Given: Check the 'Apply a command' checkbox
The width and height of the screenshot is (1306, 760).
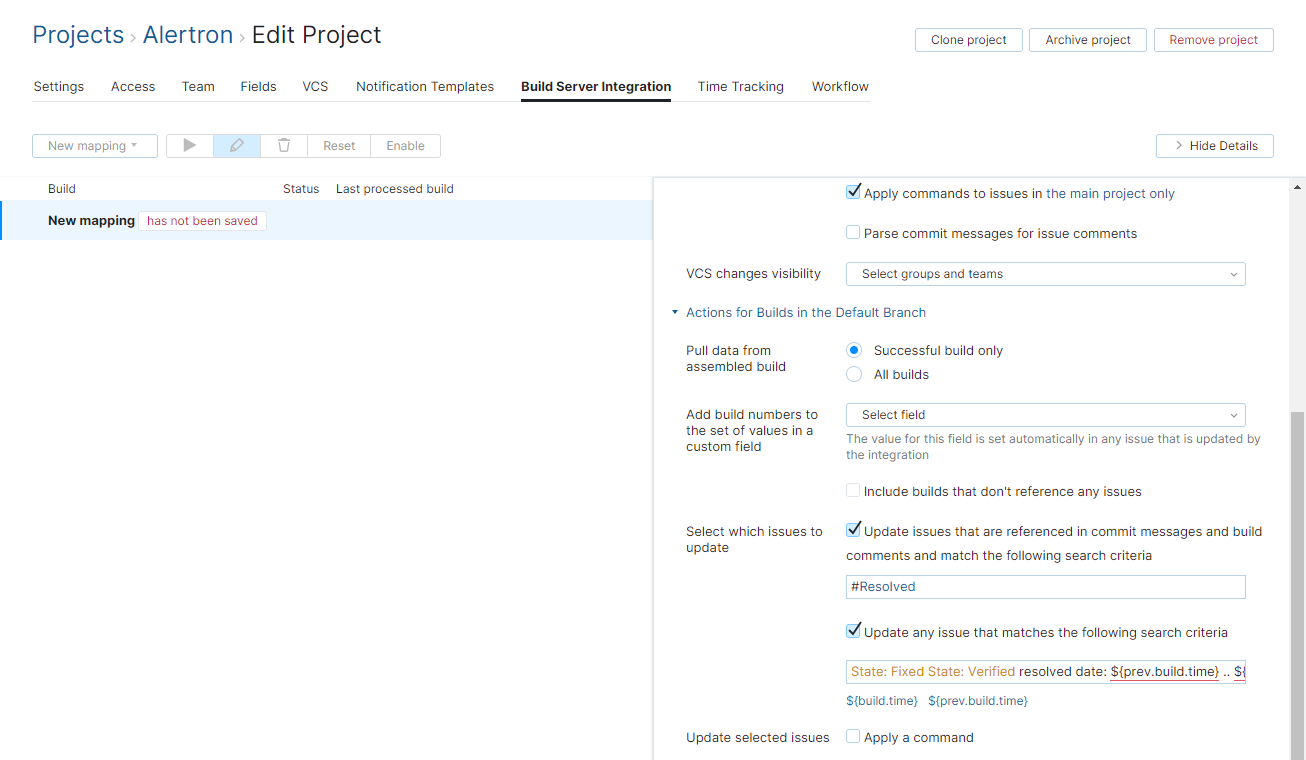Looking at the screenshot, I should tap(853, 737).
